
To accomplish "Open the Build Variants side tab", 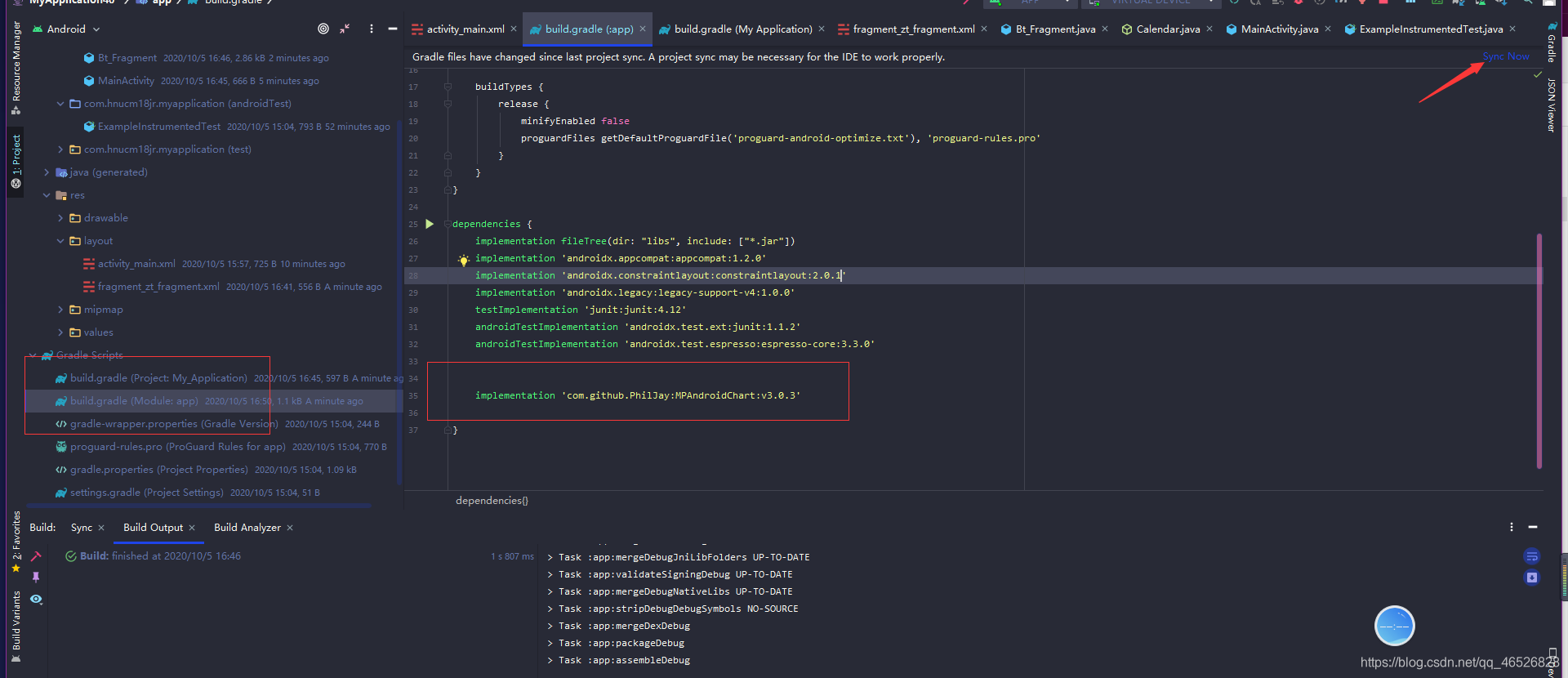I will point(16,627).
